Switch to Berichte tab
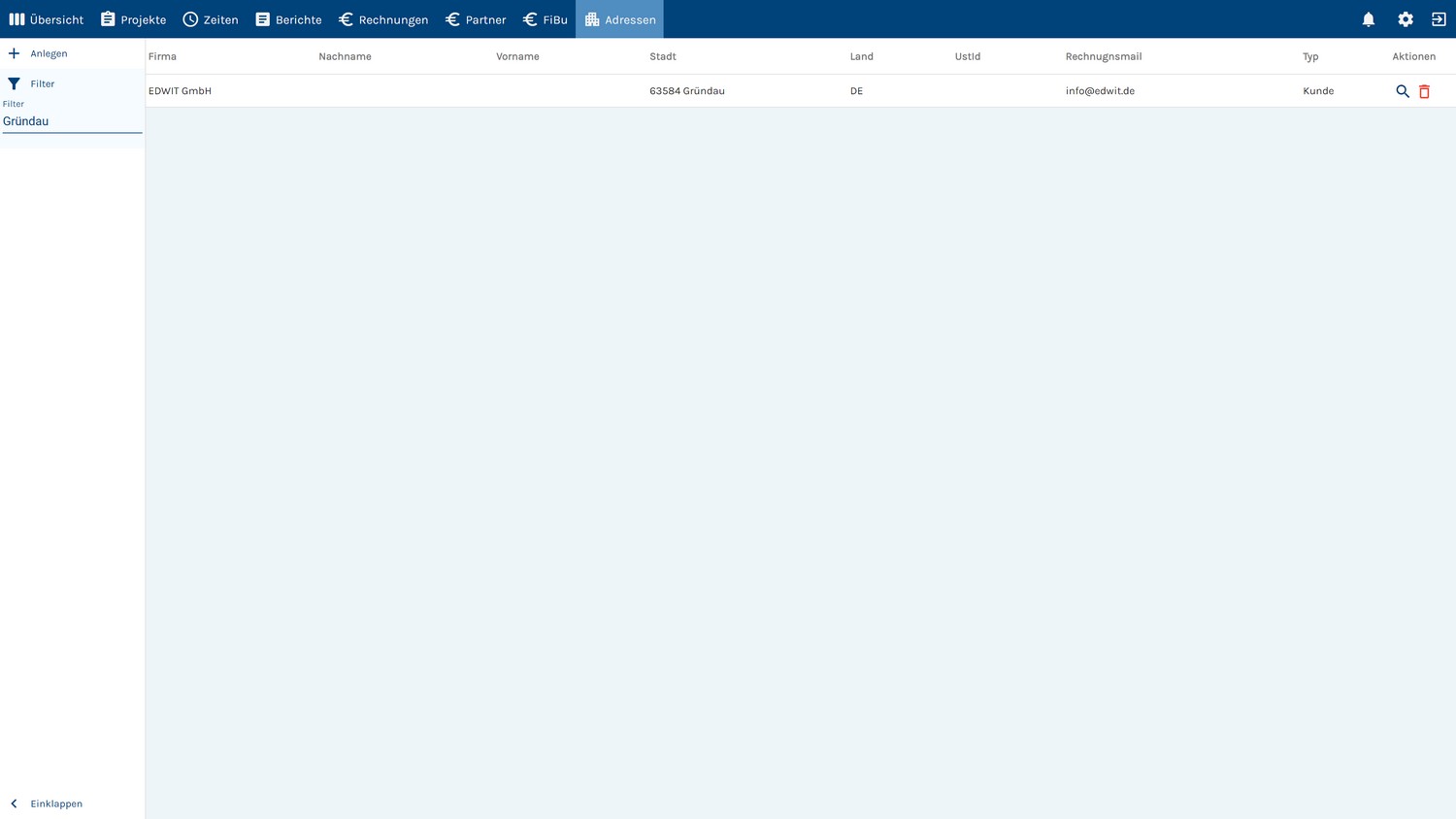Screen dimensions: 1456x819 [288, 19]
